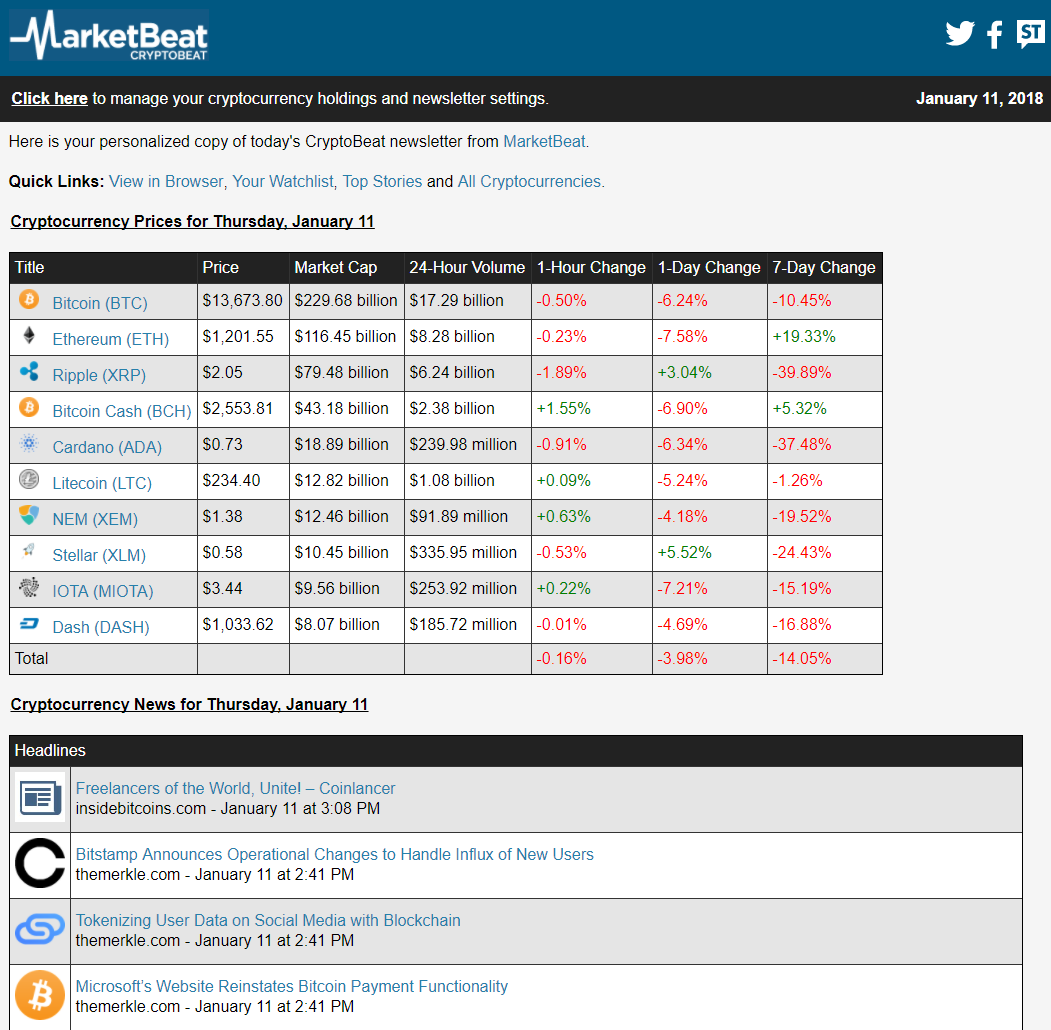
Task: Open the View in Browser link
Action: (x=166, y=182)
